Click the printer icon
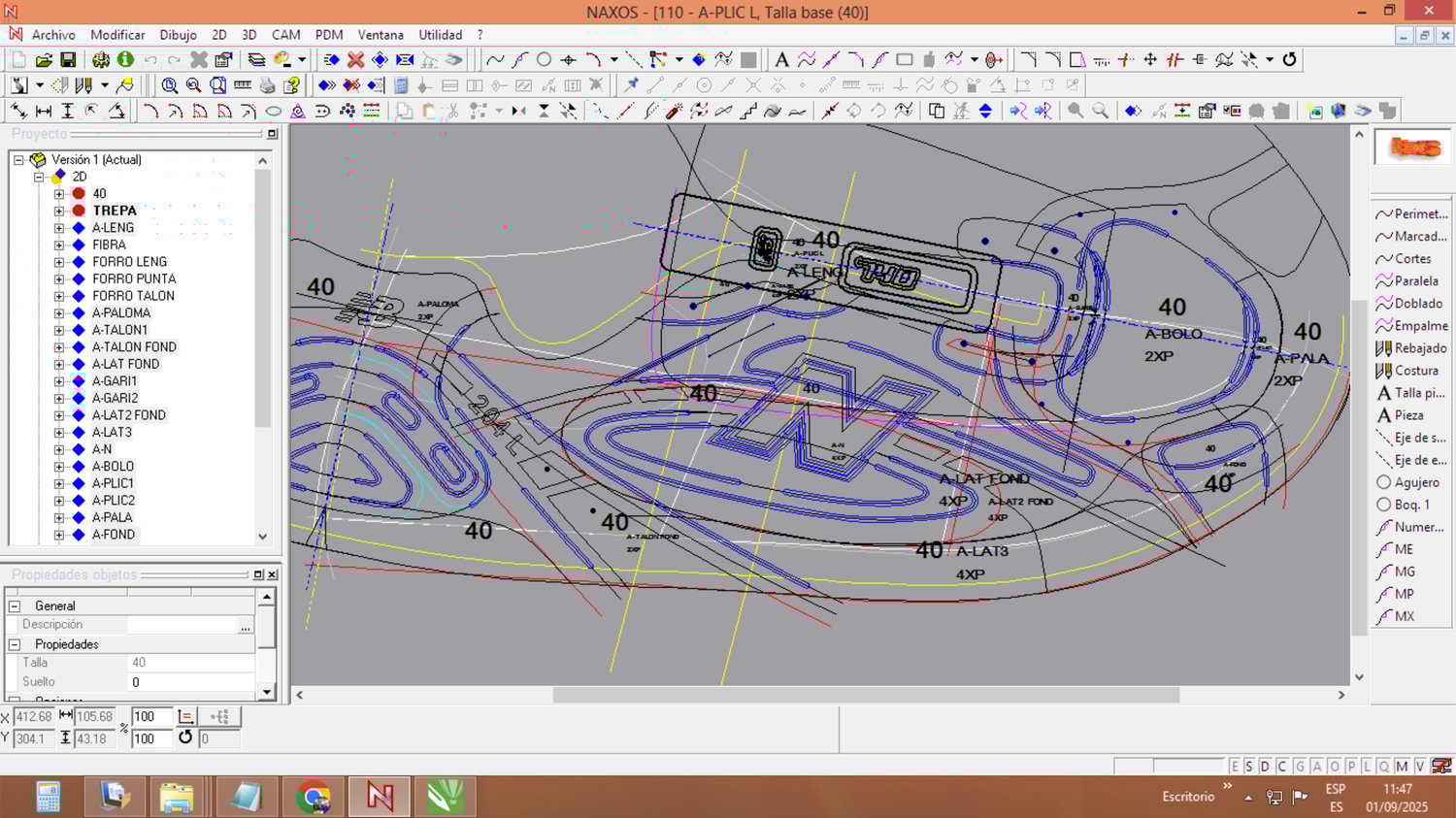 [267, 85]
